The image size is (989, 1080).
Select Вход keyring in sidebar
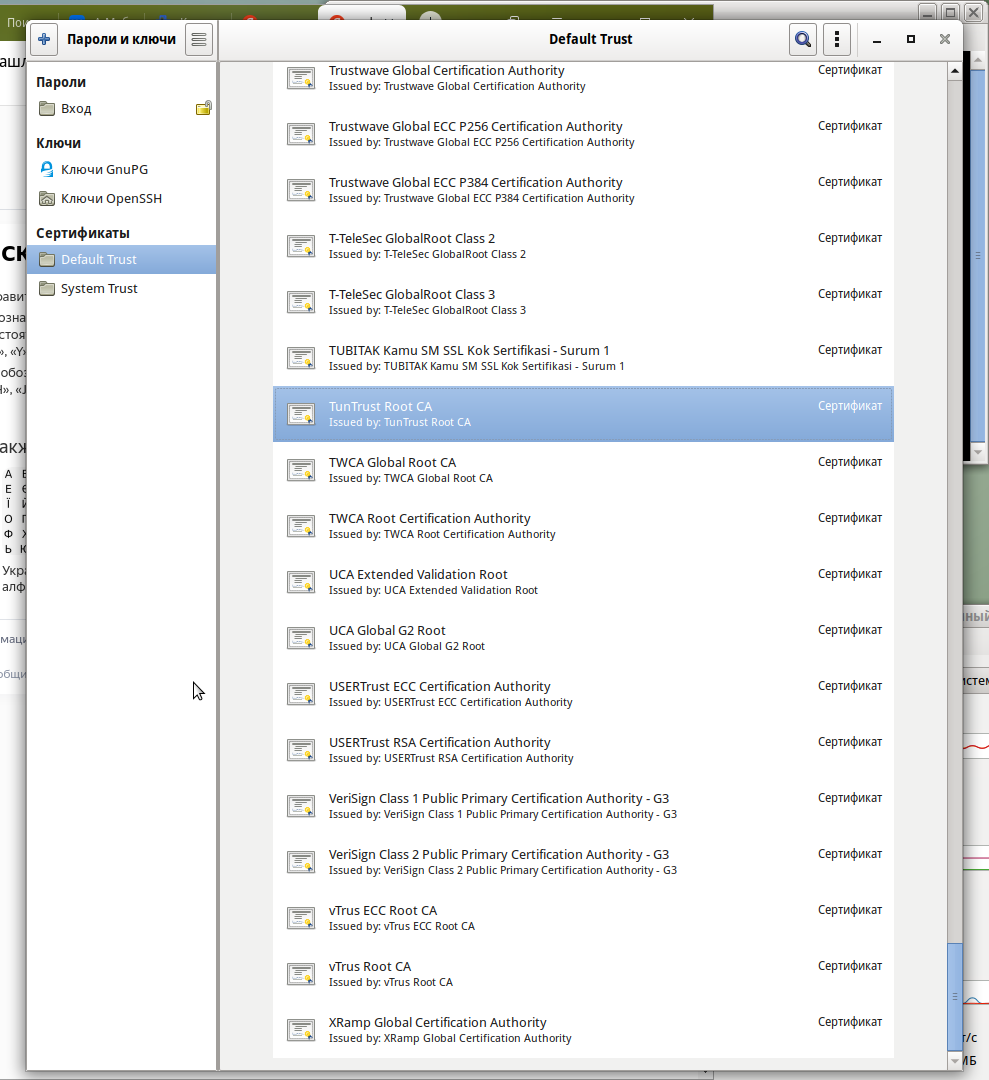[x=122, y=108]
